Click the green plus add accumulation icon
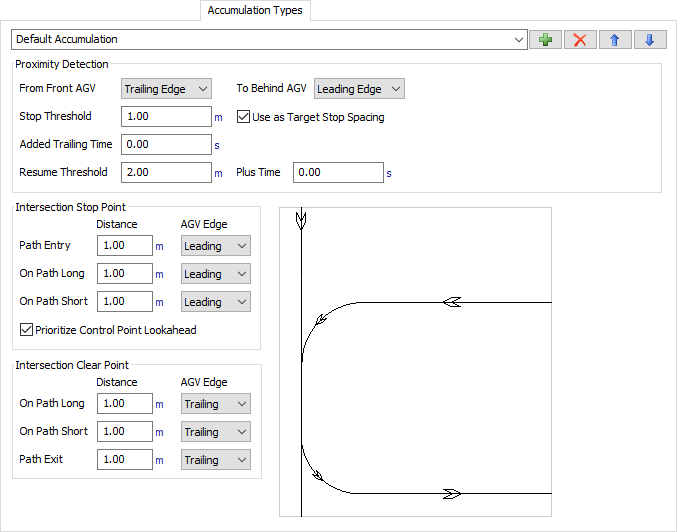This screenshot has width=677, height=532. point(545,40)
